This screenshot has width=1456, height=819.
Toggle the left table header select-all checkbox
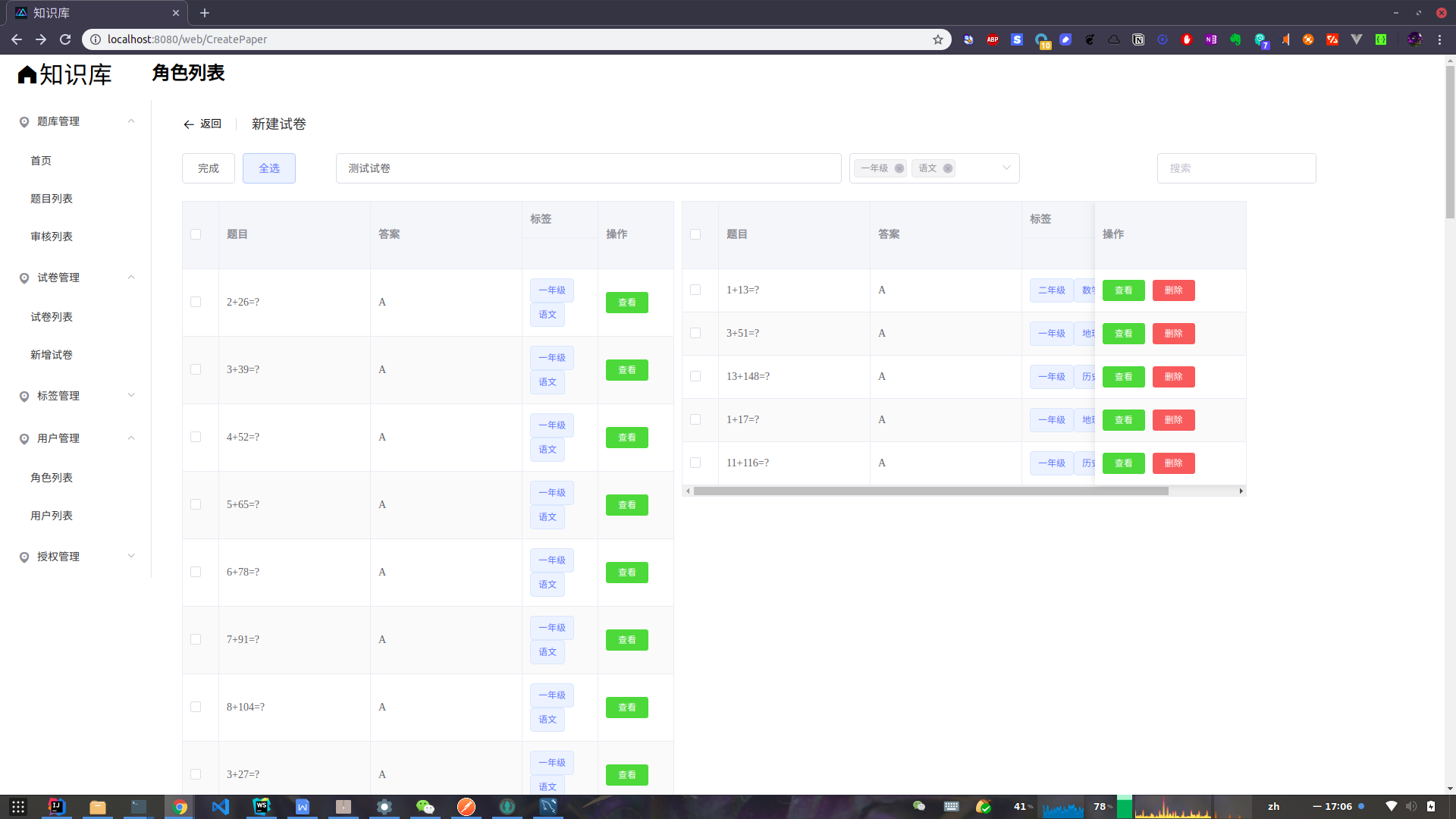[x=196, y=234]
